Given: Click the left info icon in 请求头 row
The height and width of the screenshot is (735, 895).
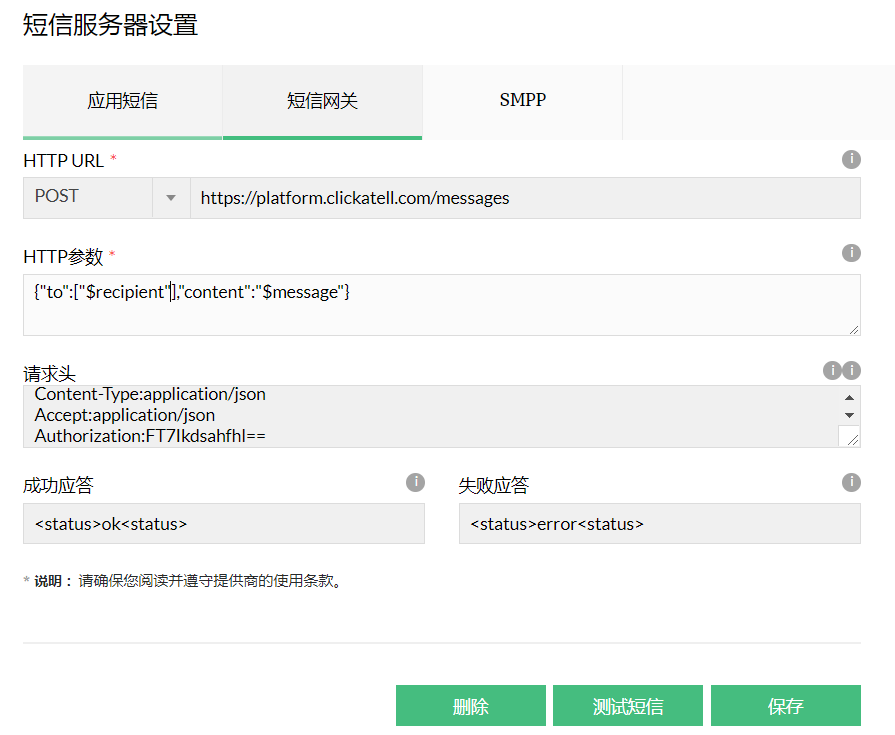Looking at the screenshot, I should click(x=832, y=371).
